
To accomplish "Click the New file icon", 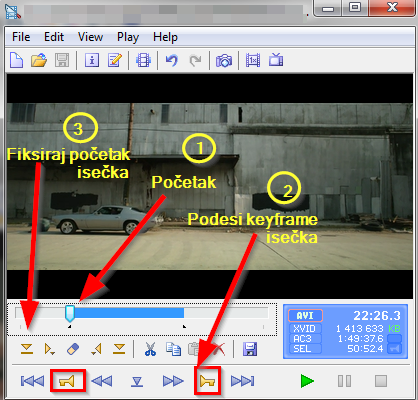I will pos(16,60).
